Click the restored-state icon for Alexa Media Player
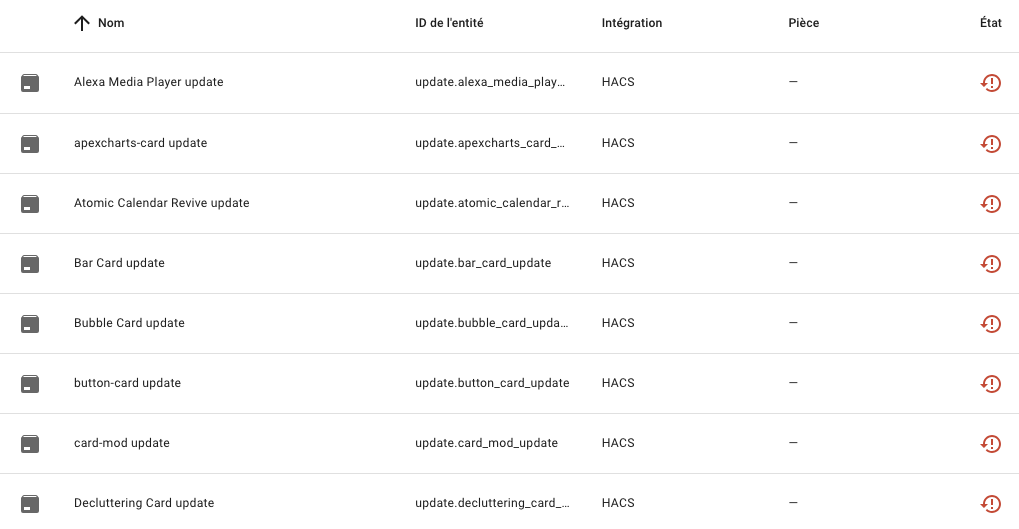Image resolution: width=1019 pixels, height=529 pixels. tap(990, 83)
